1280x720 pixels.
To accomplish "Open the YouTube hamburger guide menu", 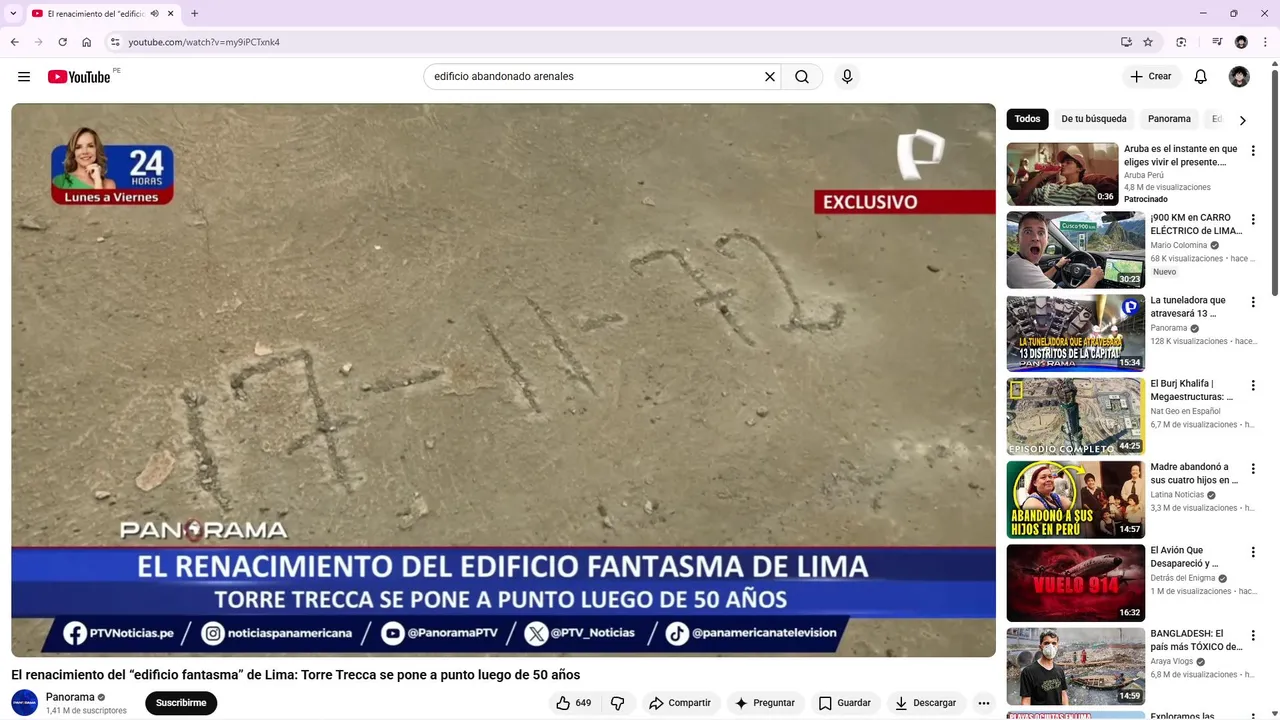I will [24, 77].
